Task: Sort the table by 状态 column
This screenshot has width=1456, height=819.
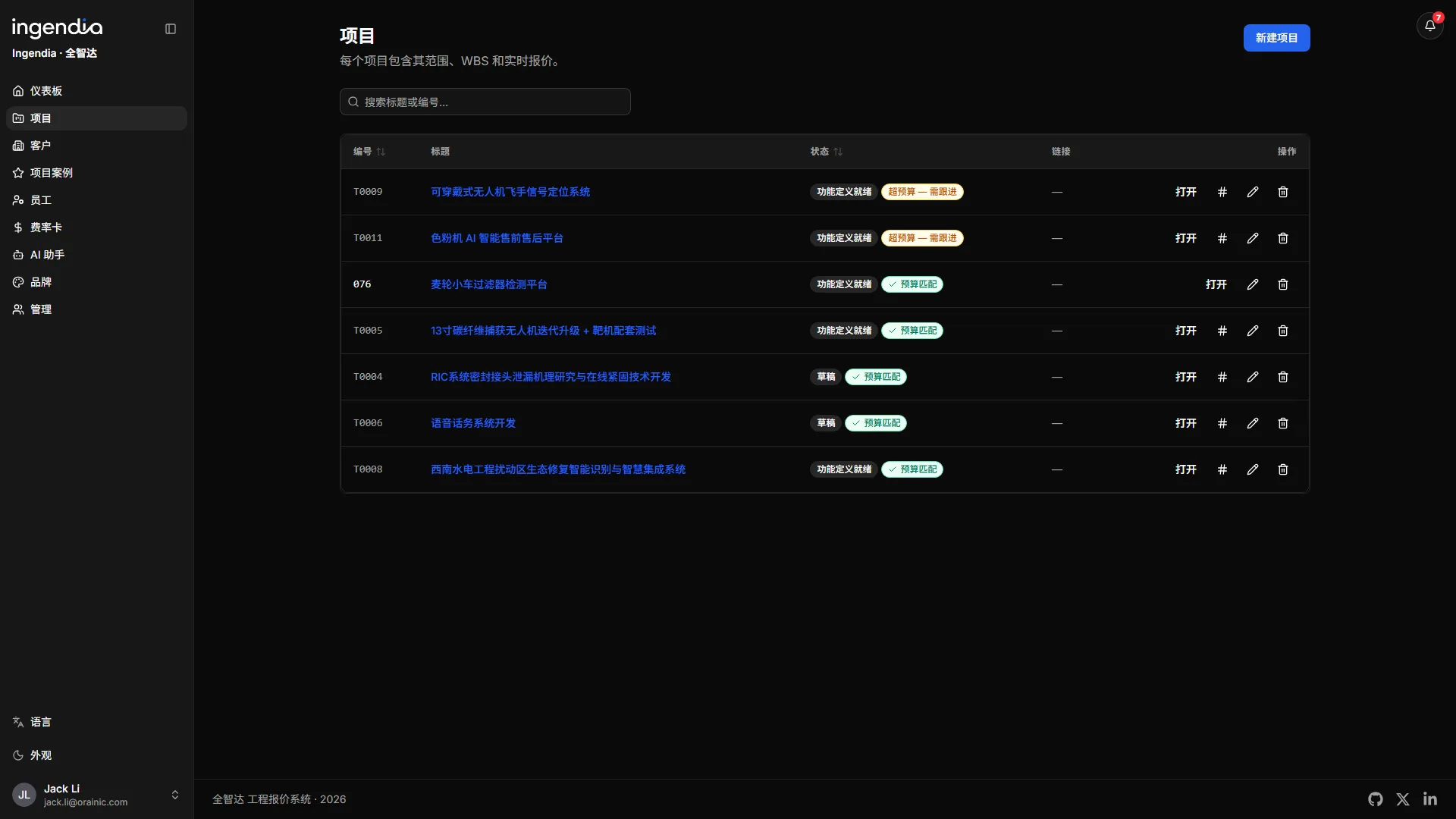Action: point(827,152)
